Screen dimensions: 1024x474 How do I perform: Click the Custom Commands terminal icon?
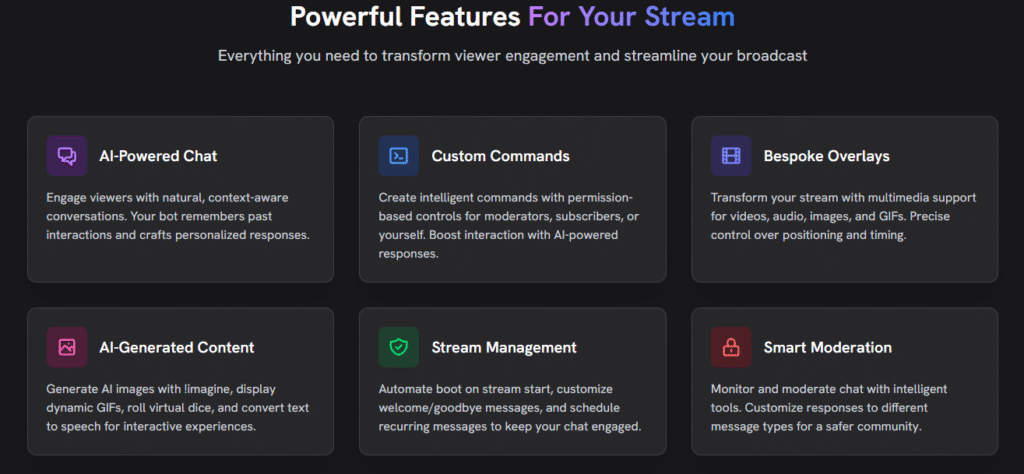pos(399,156)
